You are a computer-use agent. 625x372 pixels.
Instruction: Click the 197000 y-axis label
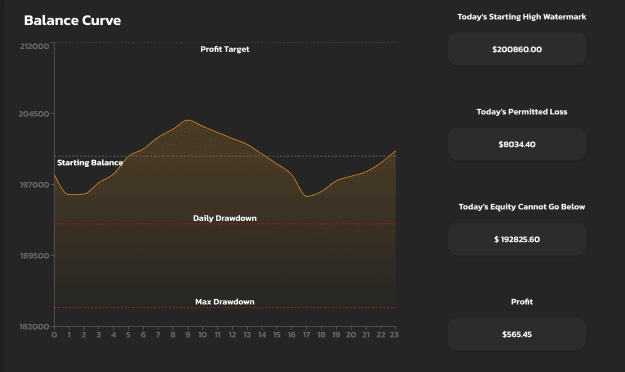(x=35, y=185)
